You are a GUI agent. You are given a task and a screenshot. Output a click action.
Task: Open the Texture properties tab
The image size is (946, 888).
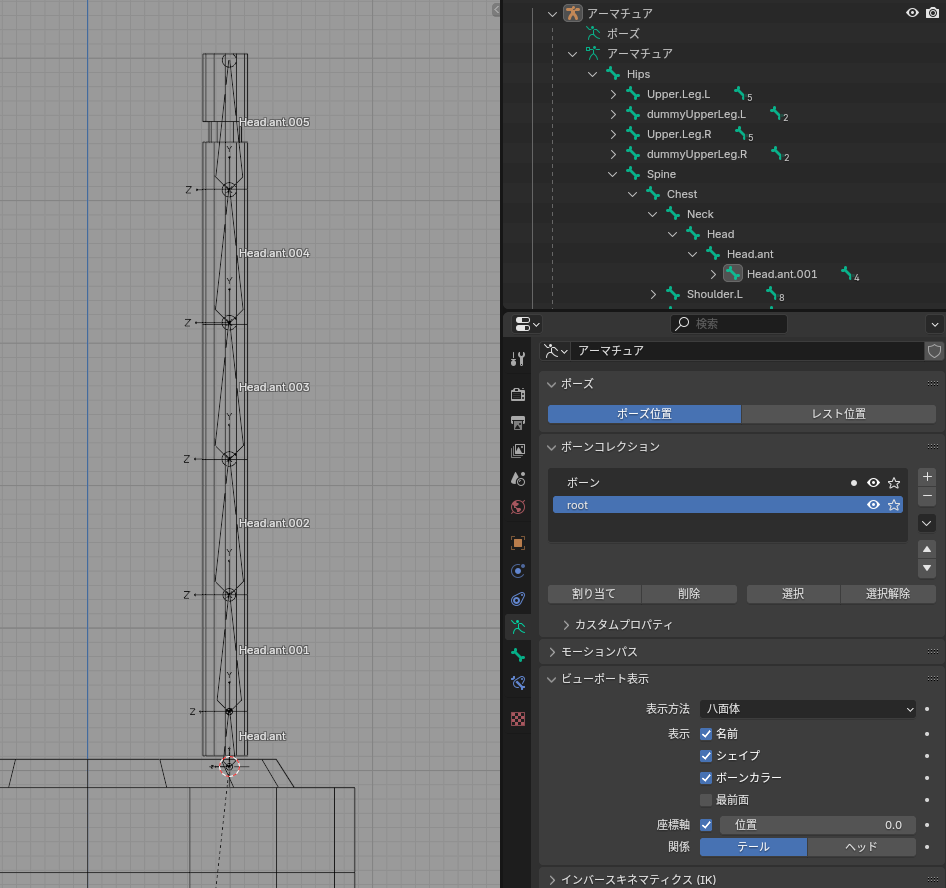tap(517, 719)
